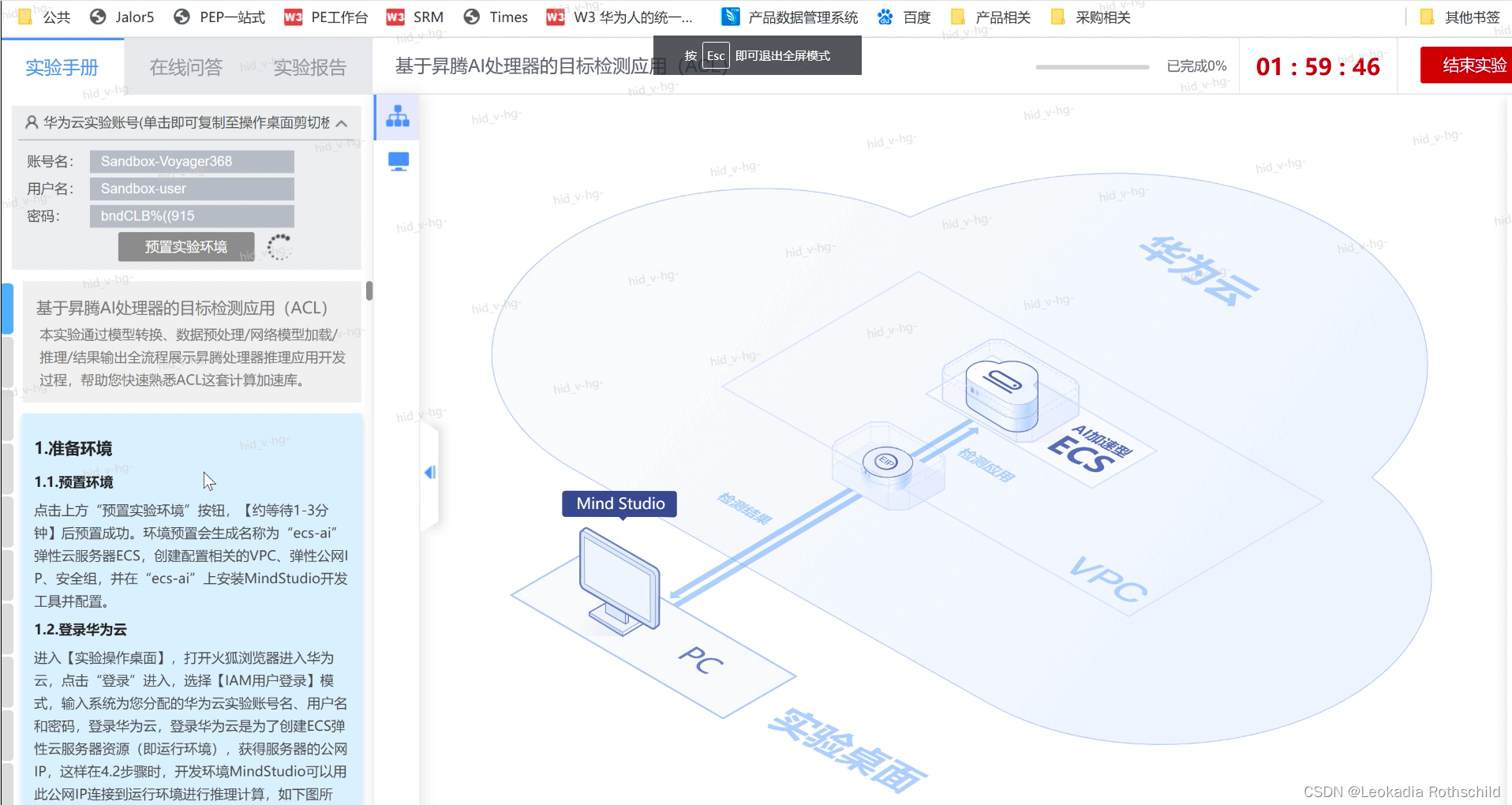The width and height of the screenshot is (1512, 805).
Task: Click the 1.1.预置环境 heading
Action: [x=73, y=481]
